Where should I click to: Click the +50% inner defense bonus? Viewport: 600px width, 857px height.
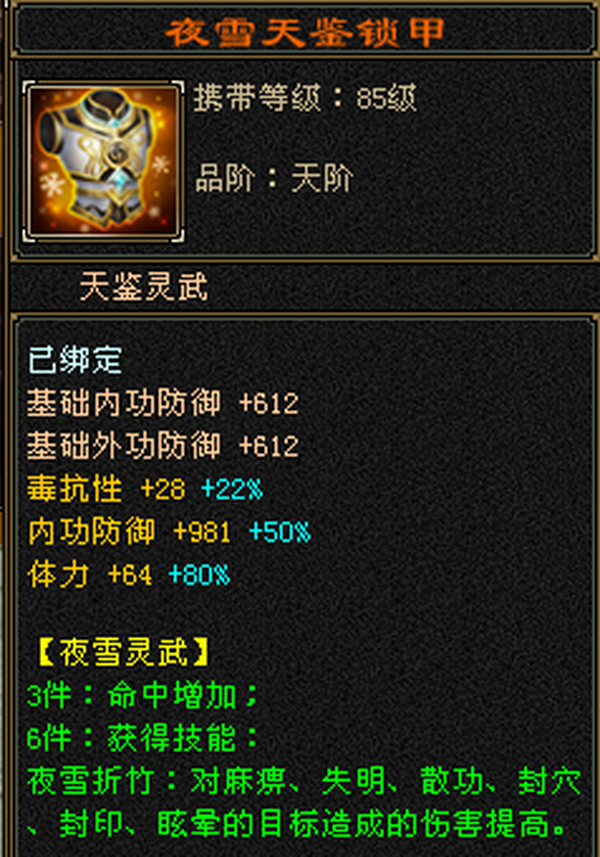pyautogui.click(x=280, y=532)
